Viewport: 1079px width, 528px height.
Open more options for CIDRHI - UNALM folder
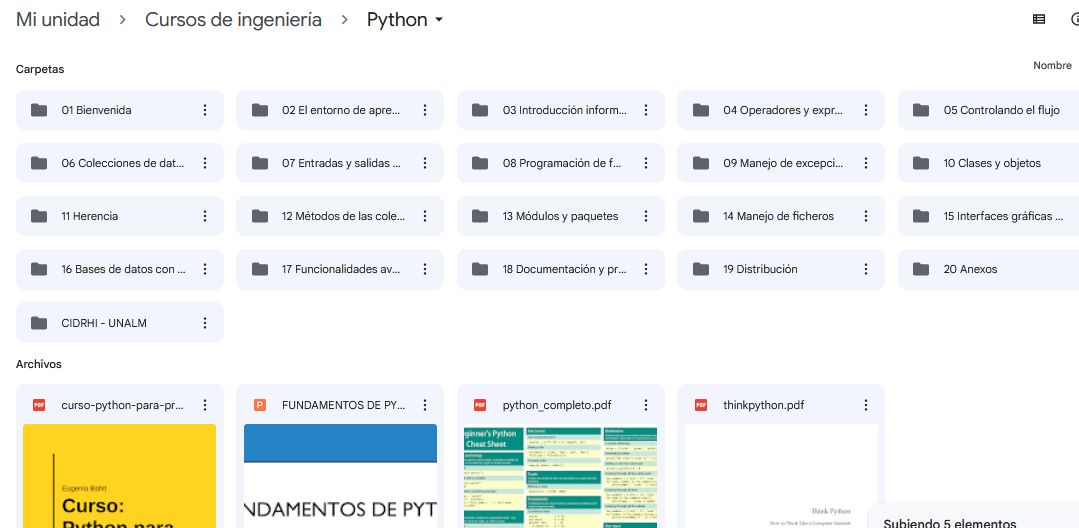click(204, 323)
